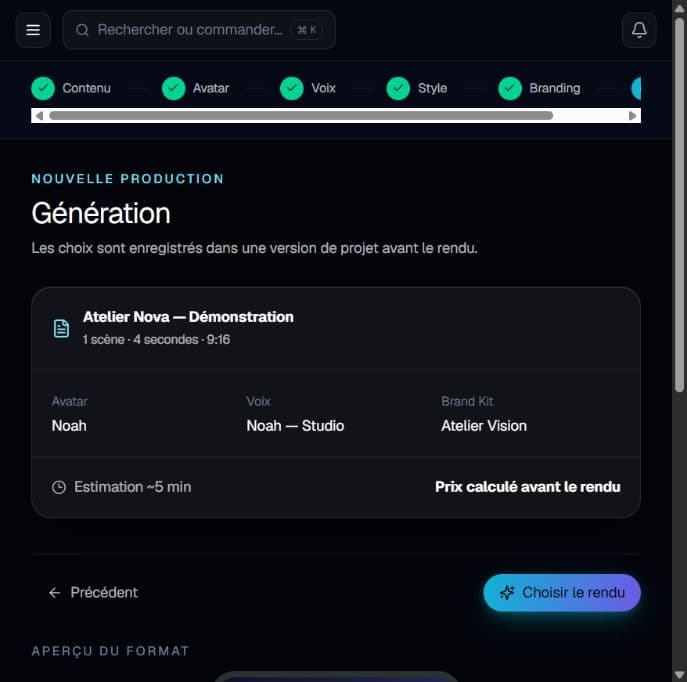Image resolution: width=687 pixels, height=682 pixels.
Task: Click the Choisir le rendu button
Action: tap(562, 593)
